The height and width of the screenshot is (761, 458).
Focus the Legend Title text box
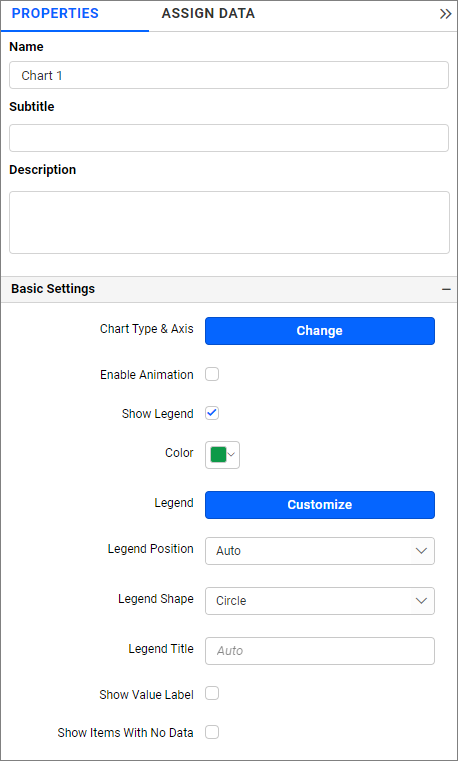click(320, 651)
